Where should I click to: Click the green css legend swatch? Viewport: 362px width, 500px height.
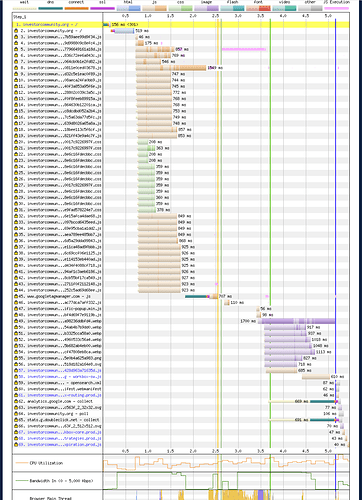pos(180,8)
